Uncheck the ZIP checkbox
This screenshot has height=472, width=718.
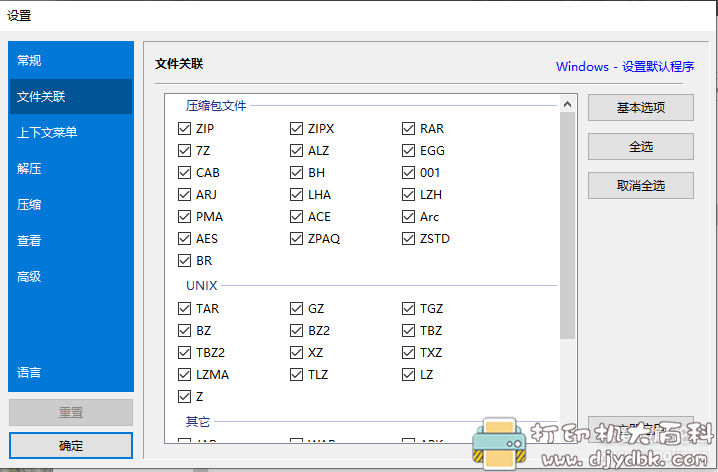[184, 129]
